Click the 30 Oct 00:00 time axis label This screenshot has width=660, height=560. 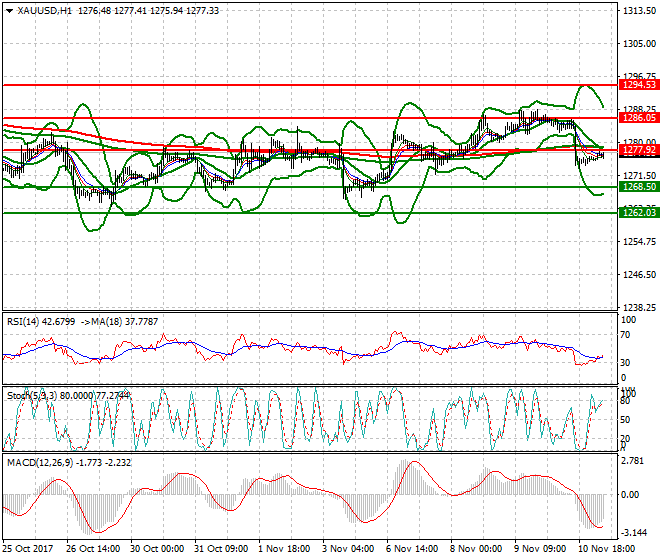coord(157,549)
